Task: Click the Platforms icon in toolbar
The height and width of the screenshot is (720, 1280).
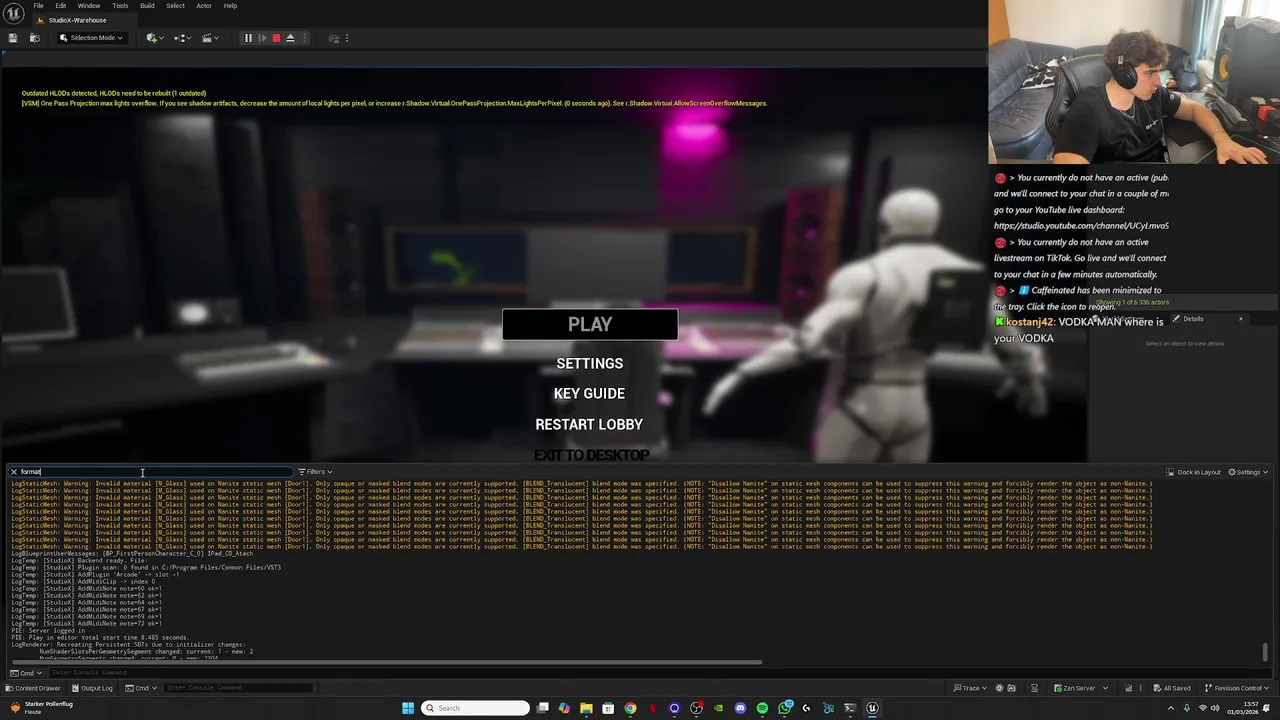Action: [x=333, y=38]
